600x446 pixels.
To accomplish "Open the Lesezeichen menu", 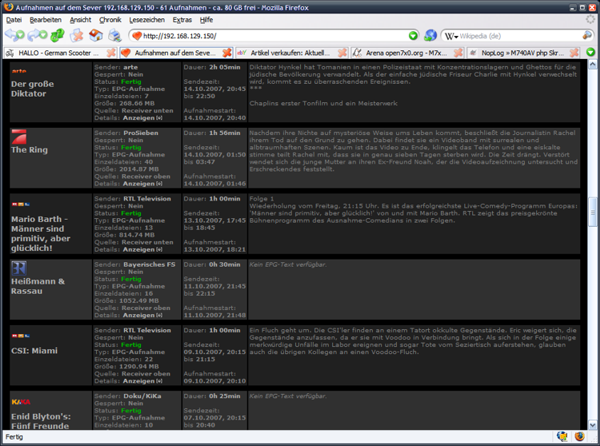I will click(x=147, y=20).
